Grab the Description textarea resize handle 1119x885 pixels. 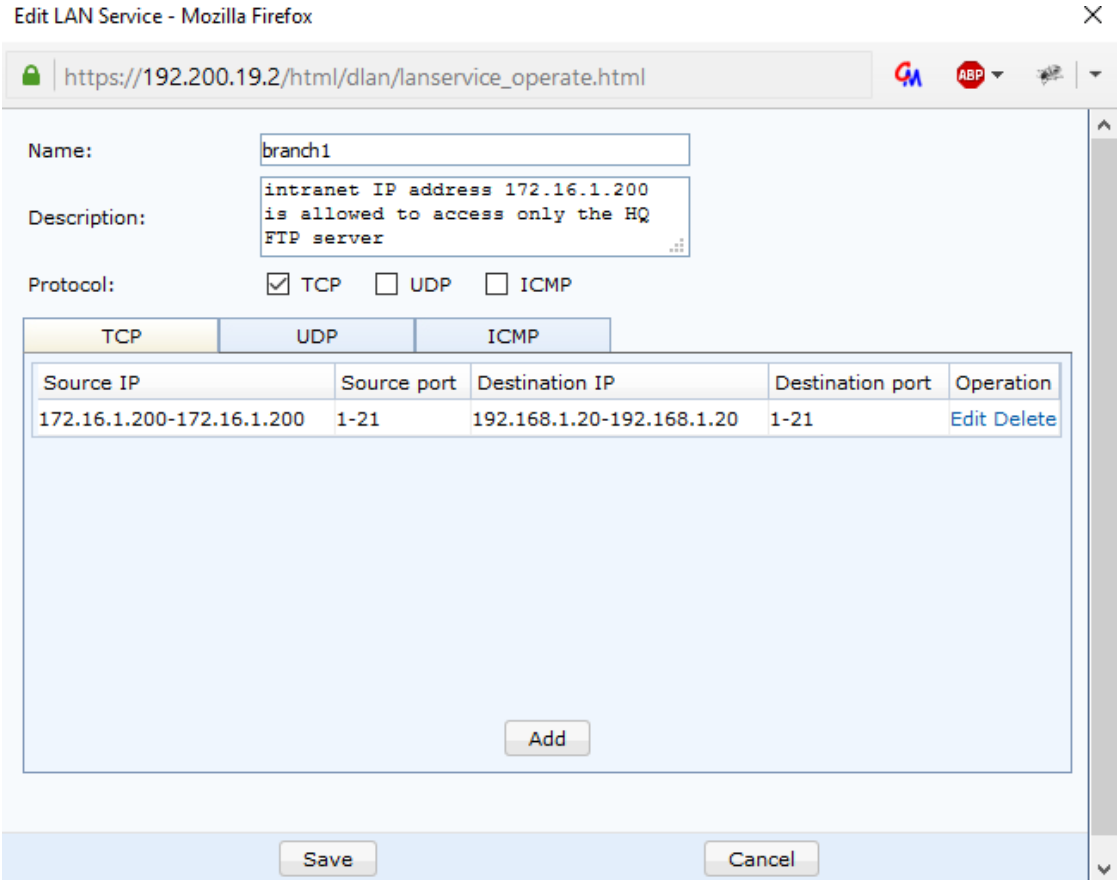[x=677, y=246]
